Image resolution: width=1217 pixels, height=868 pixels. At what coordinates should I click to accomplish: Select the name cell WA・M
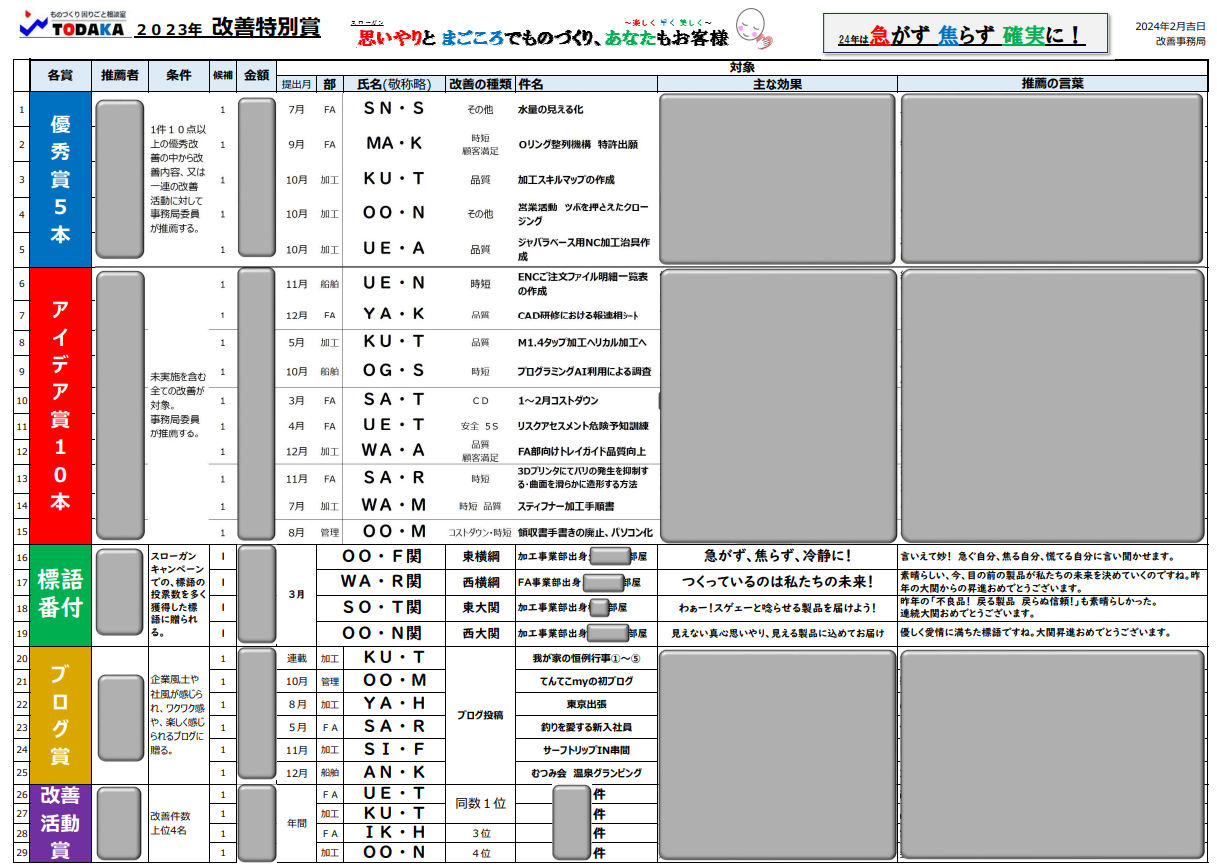394,506
